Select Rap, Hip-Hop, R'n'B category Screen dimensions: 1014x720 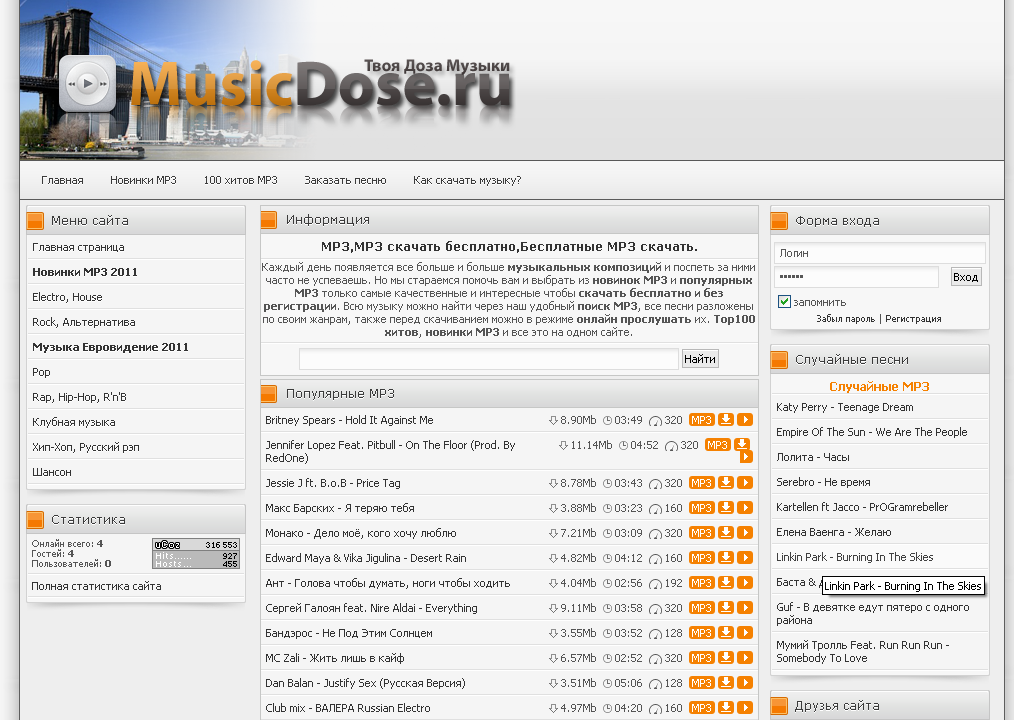point(79,397)
